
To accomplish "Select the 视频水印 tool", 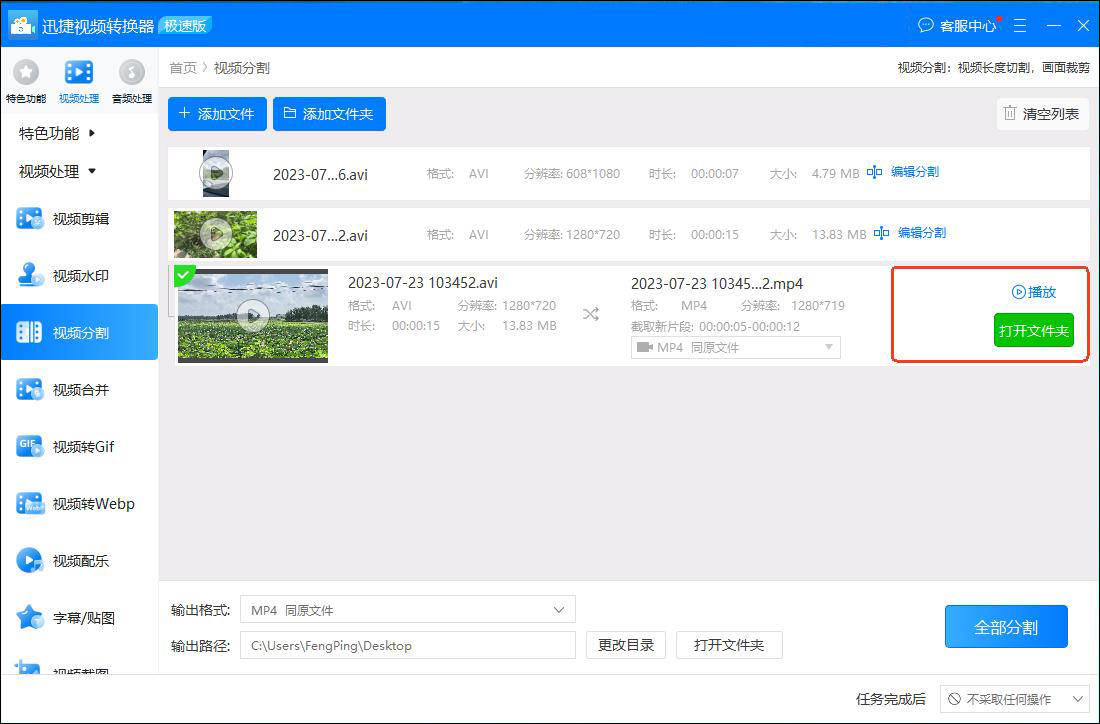I will (x=80, y=275).
